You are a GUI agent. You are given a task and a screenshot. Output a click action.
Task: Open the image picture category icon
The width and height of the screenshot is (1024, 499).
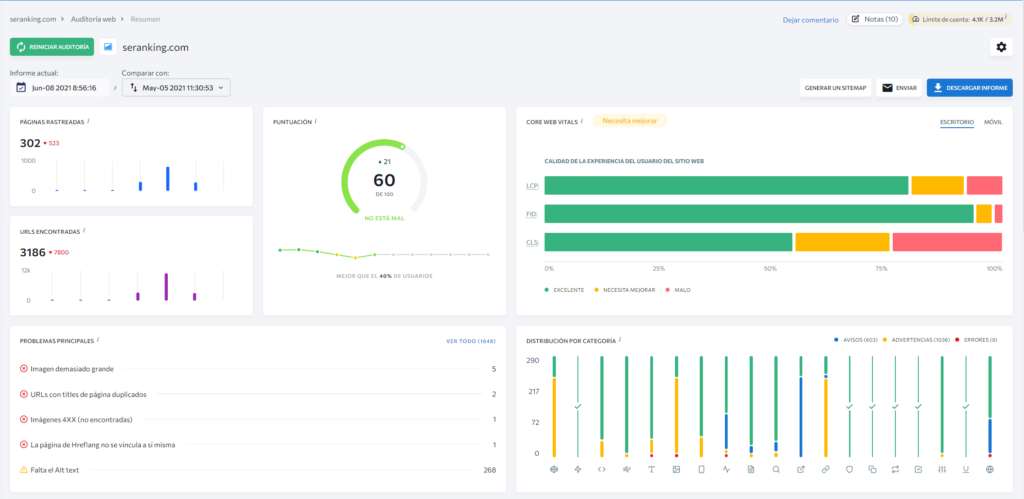[677, 469]
